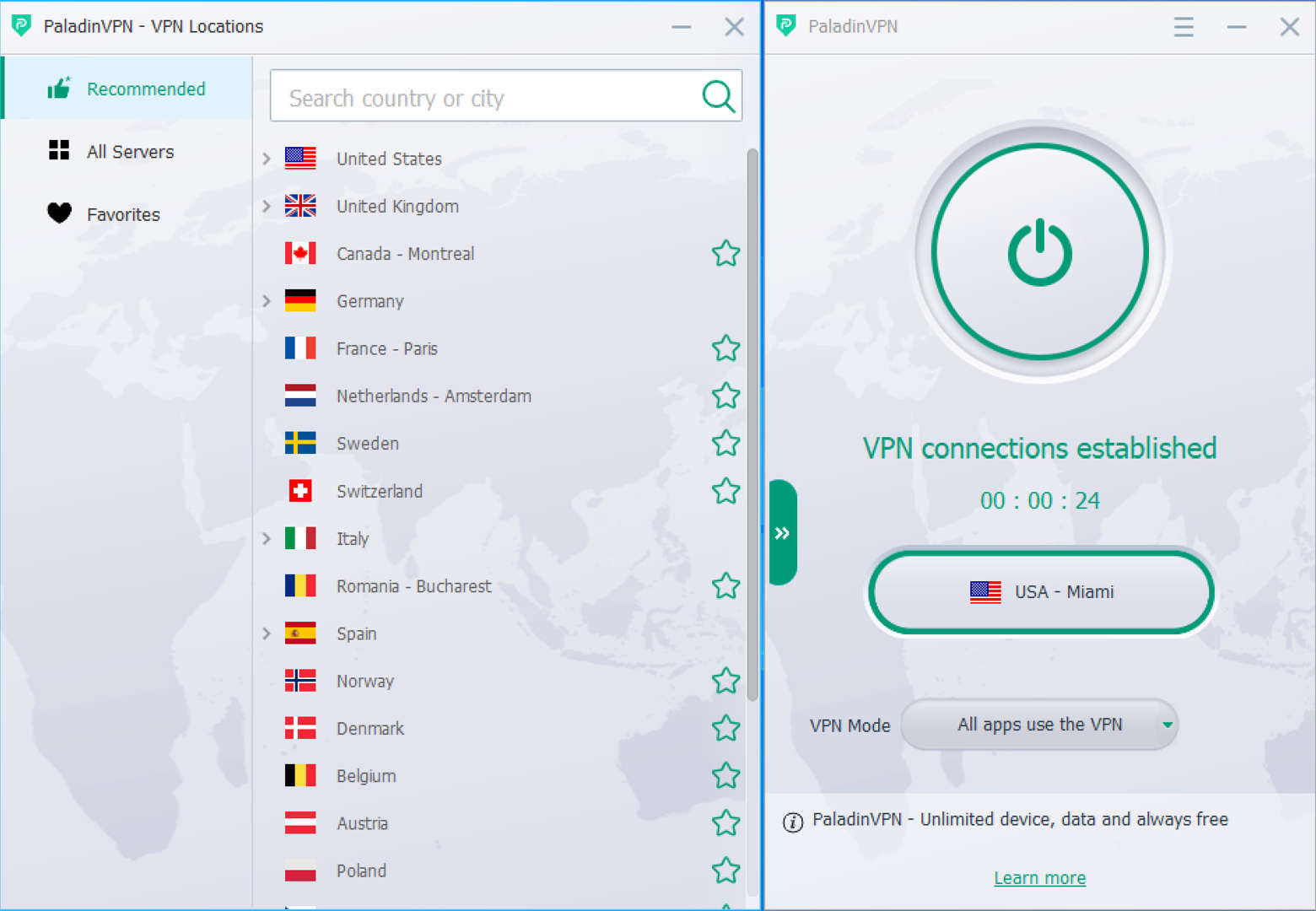Switch to the Favorites tab
Image resolution: width=1316 pixels, height=911 pixels.
pyautogui.click(x=127, y=214)
